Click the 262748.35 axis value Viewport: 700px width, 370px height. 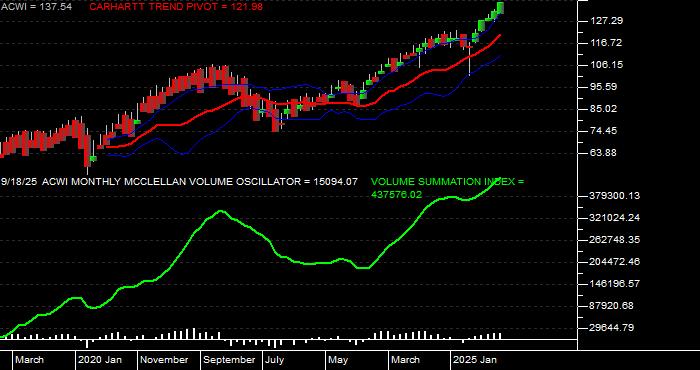click(x=614, y=240)
